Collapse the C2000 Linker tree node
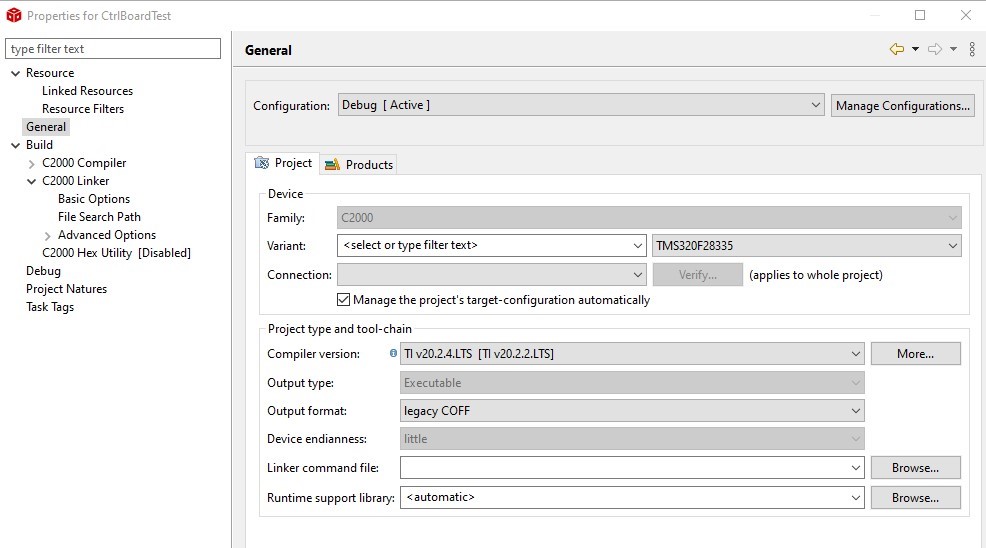 (32, 181)
